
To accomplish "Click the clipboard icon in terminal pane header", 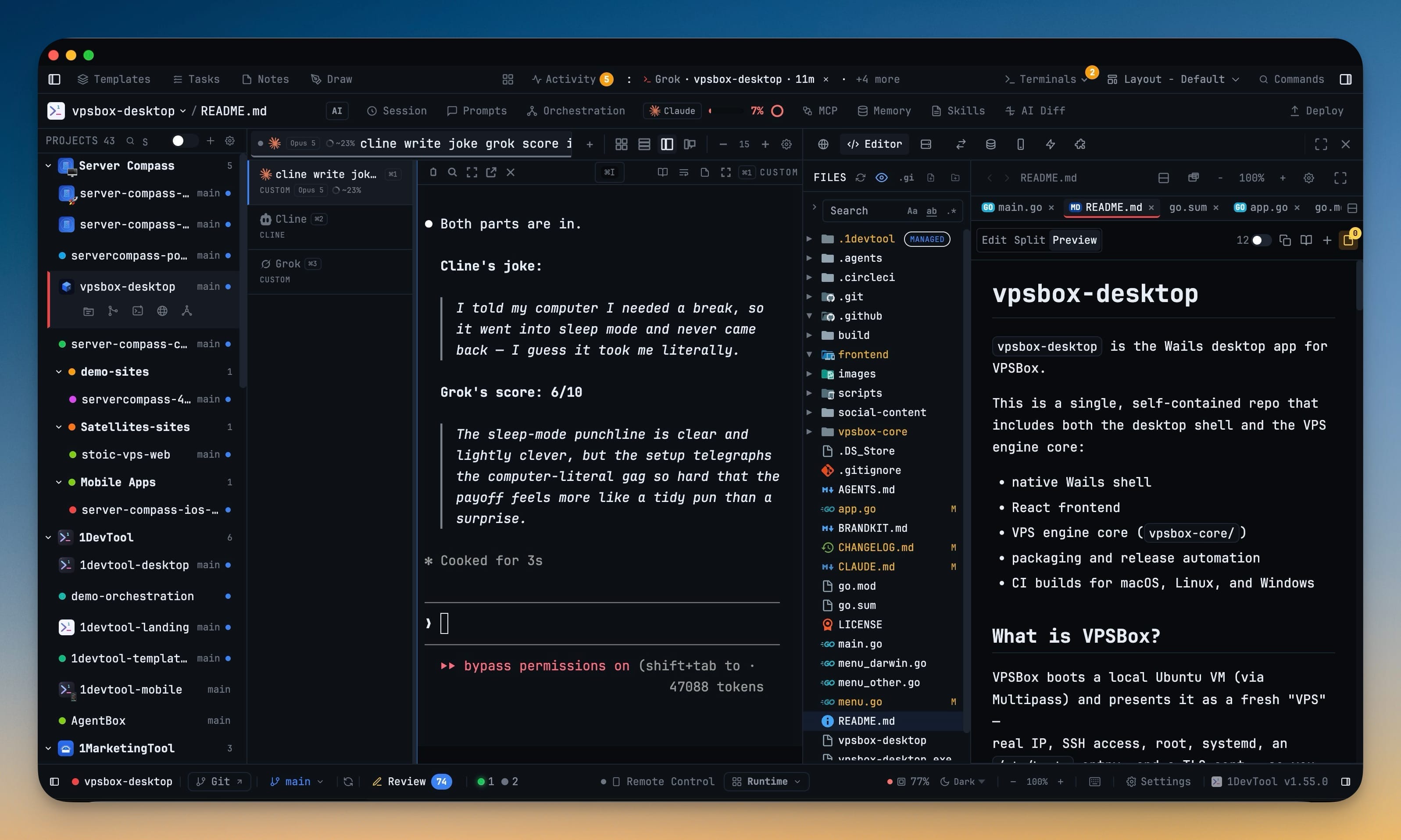I will click(x=433, y=172).
